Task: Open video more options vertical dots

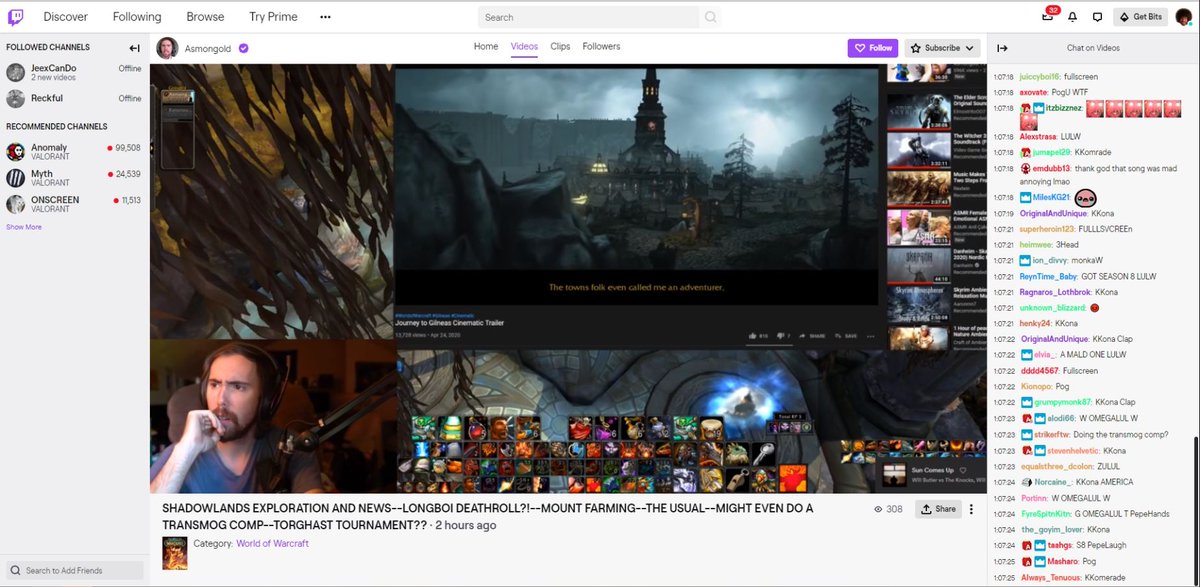Action: [x=971, y=509]
